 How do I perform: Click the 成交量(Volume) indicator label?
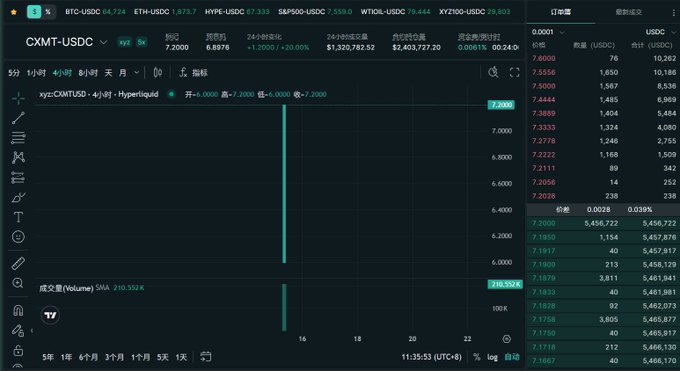point(66,288)
